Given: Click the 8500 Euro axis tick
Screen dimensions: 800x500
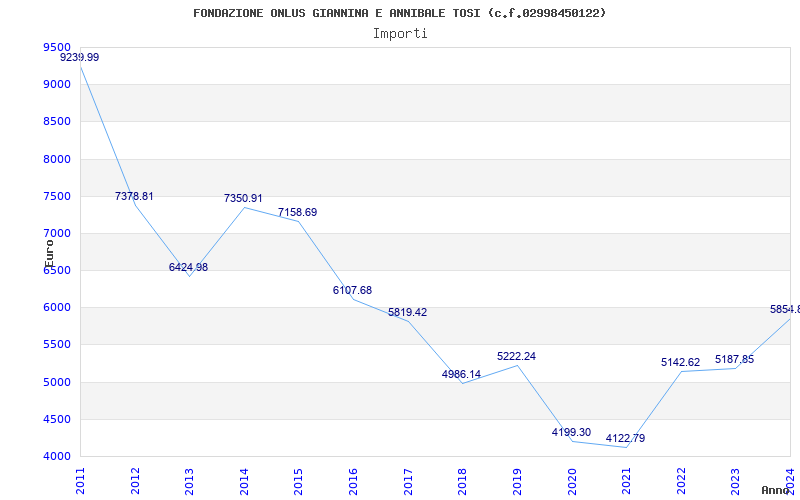Looking at the screenshot, I should pos(57,121).
